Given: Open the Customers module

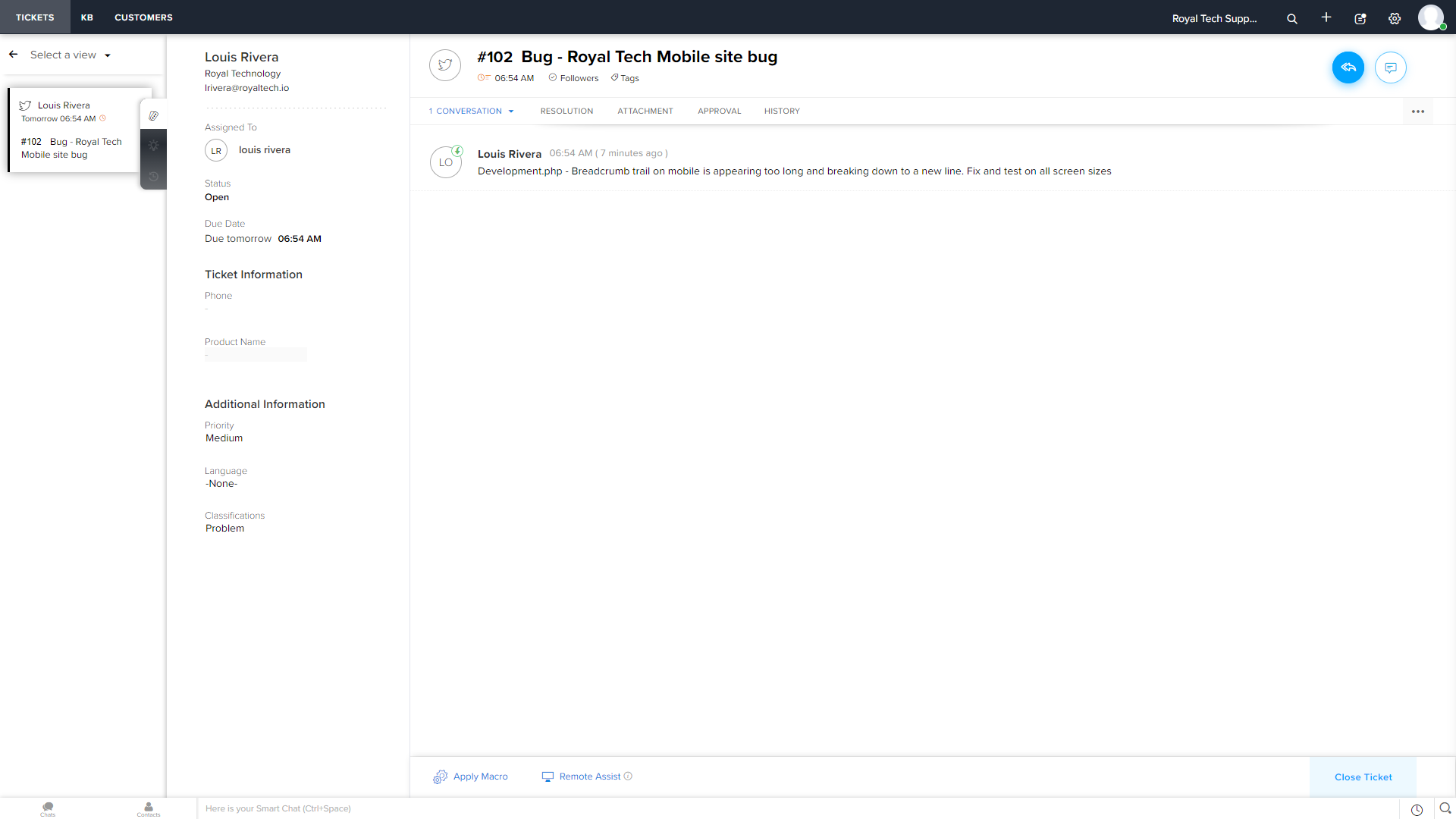Looking at the screenshot, I should 143,17.
